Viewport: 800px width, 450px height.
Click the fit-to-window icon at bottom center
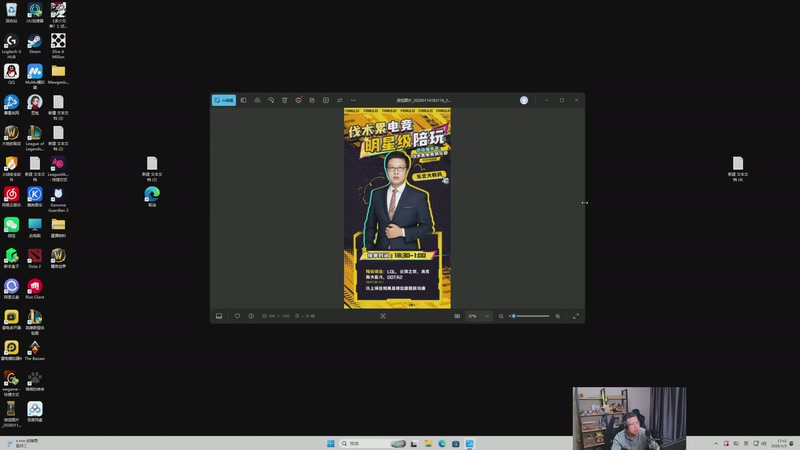[x=383, y=316]
